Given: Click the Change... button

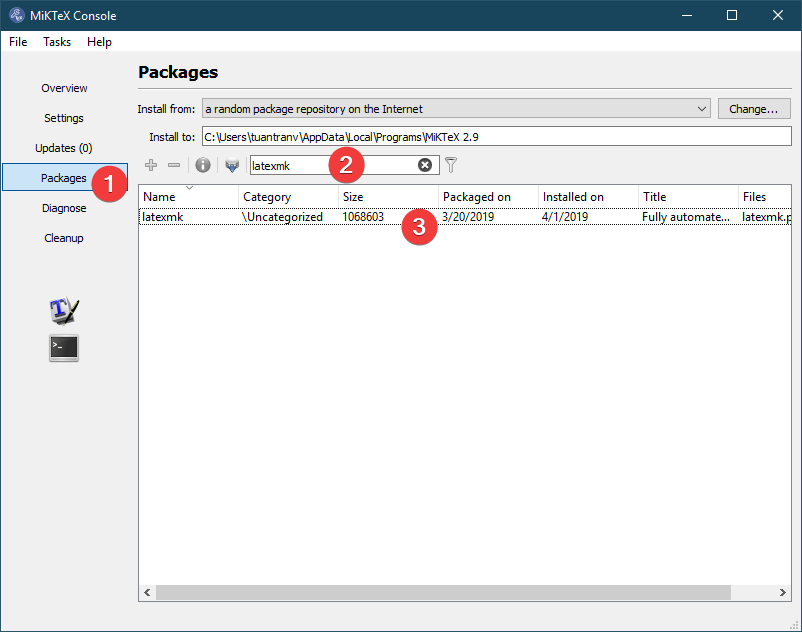Looking at the screenshot, I should click(754, 108).
